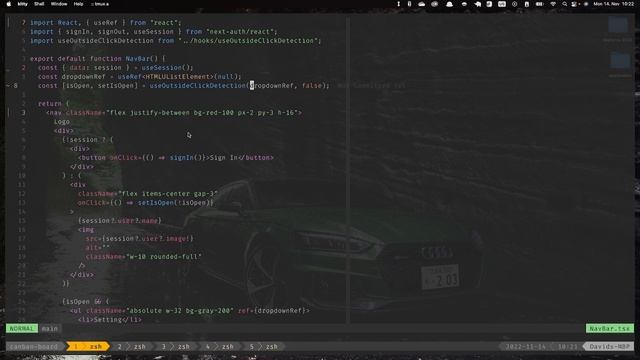
Task: Click the menu bar date and clock
Action: [x=614, y=4]
